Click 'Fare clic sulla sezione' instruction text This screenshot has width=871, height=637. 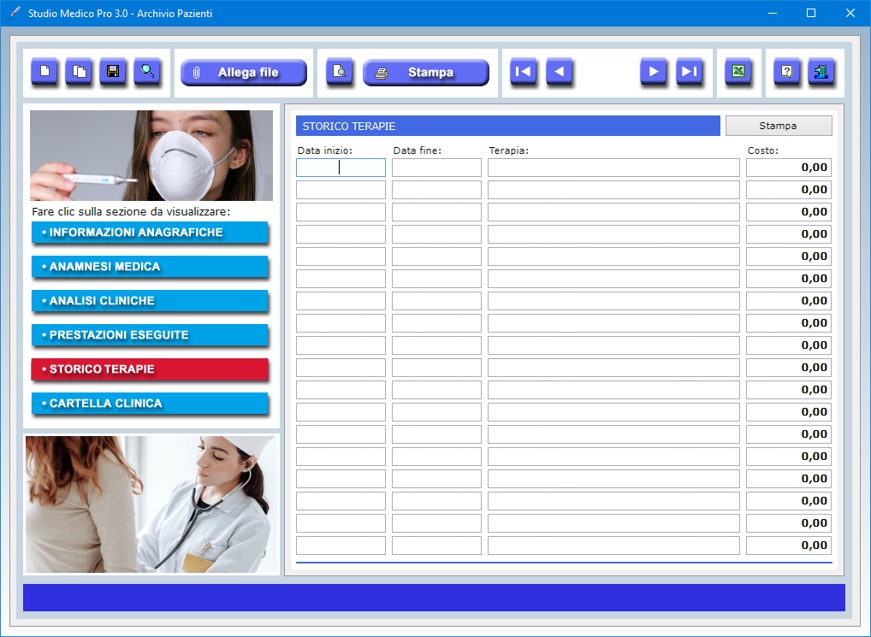click(131, 212)
